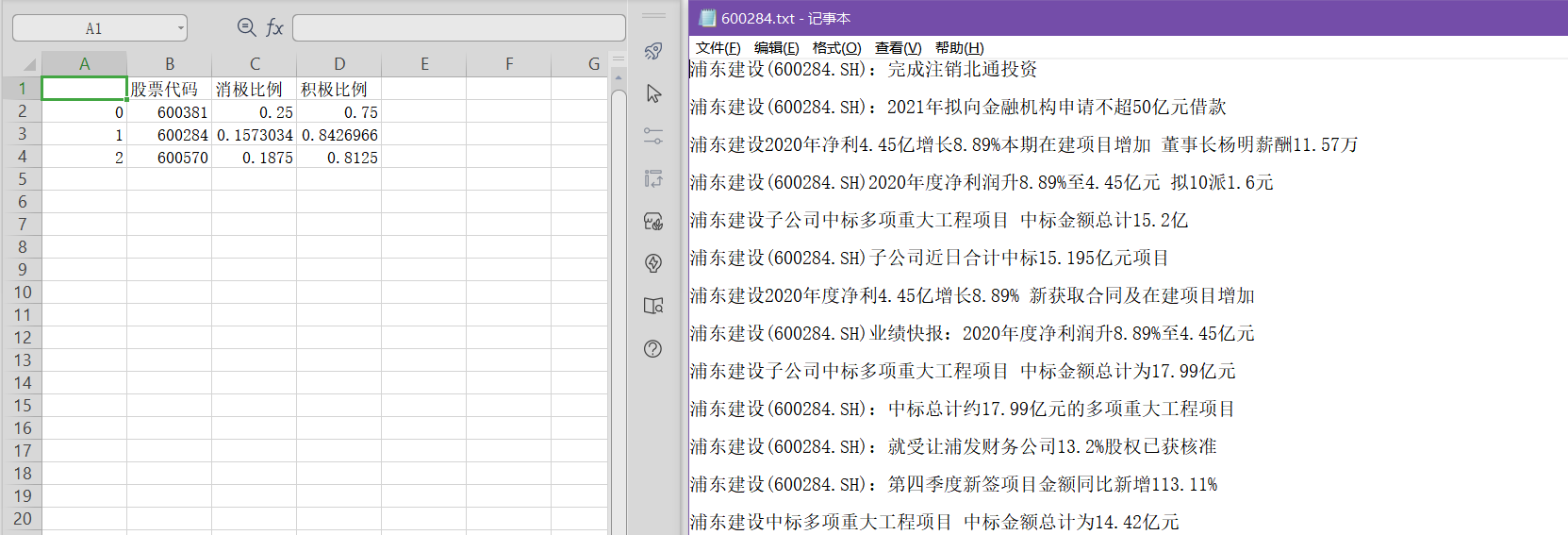Click the spreadsheet vertical scrollbar

[x=619, y=283]
